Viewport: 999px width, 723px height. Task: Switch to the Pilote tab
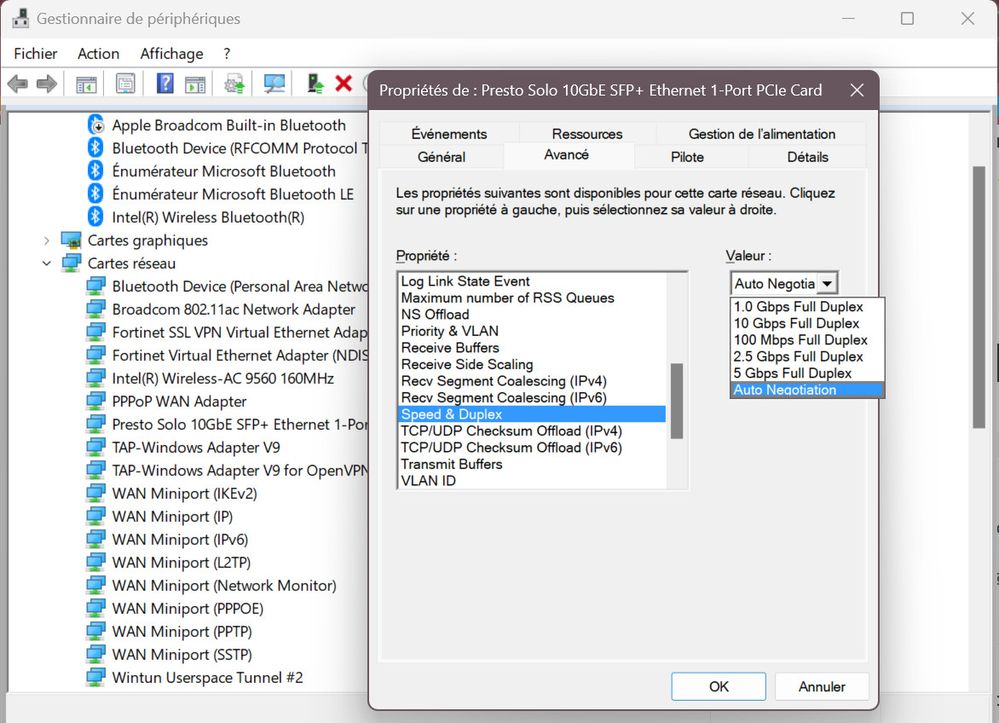pyautogui.click(x=687, y=157)
